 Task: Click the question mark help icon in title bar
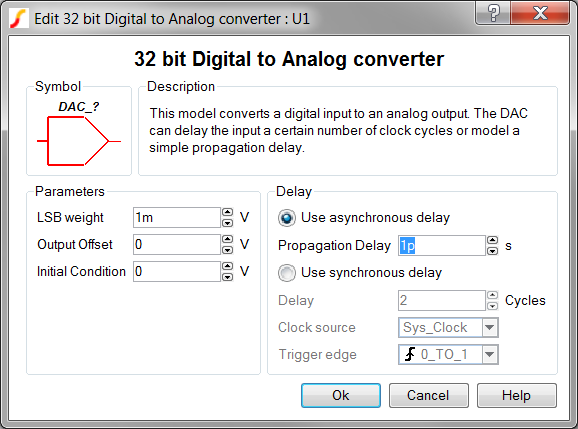494,13
